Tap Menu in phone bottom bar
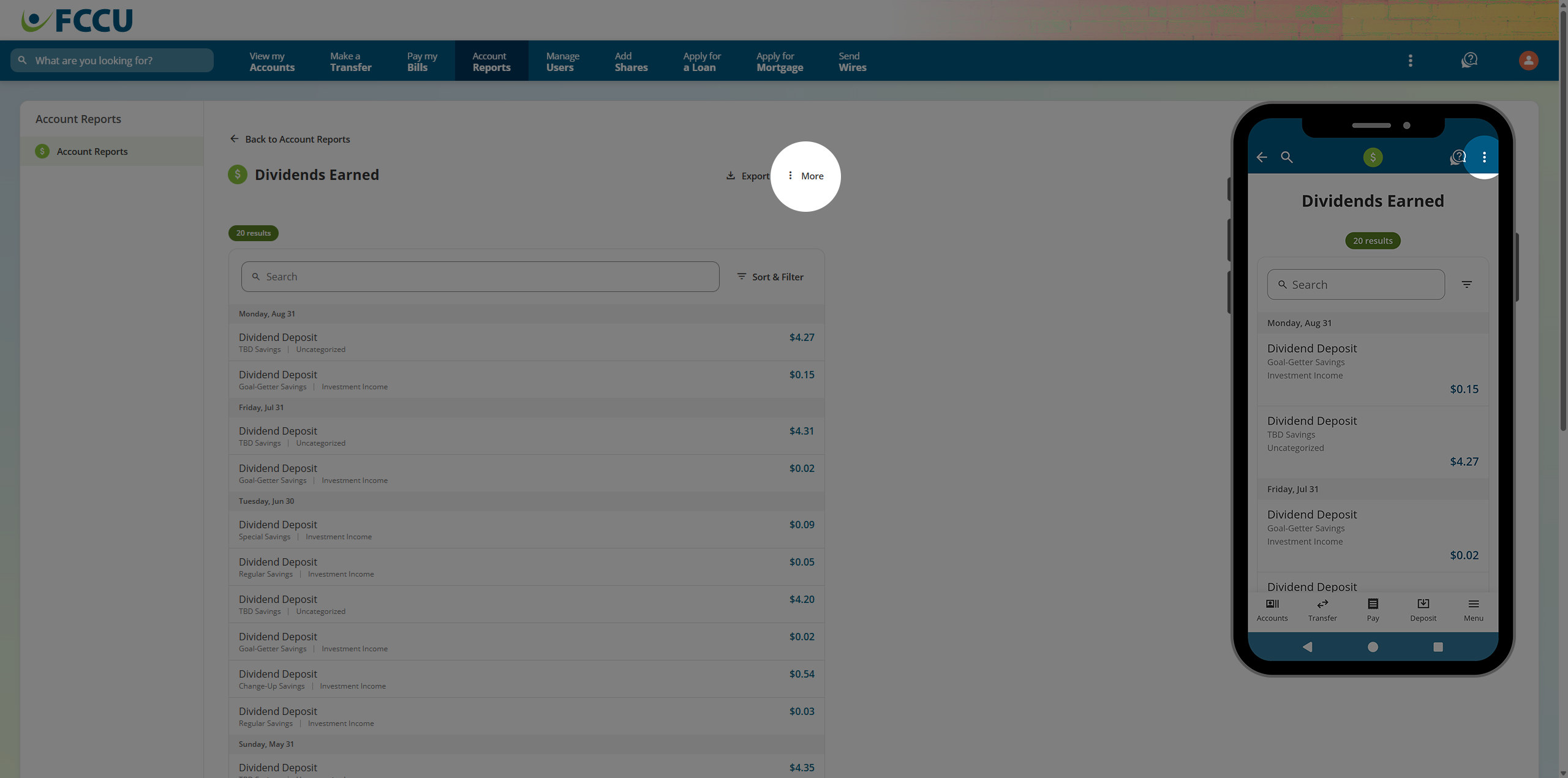Viewport: 1568px width, 778px height. [1473, 610]
